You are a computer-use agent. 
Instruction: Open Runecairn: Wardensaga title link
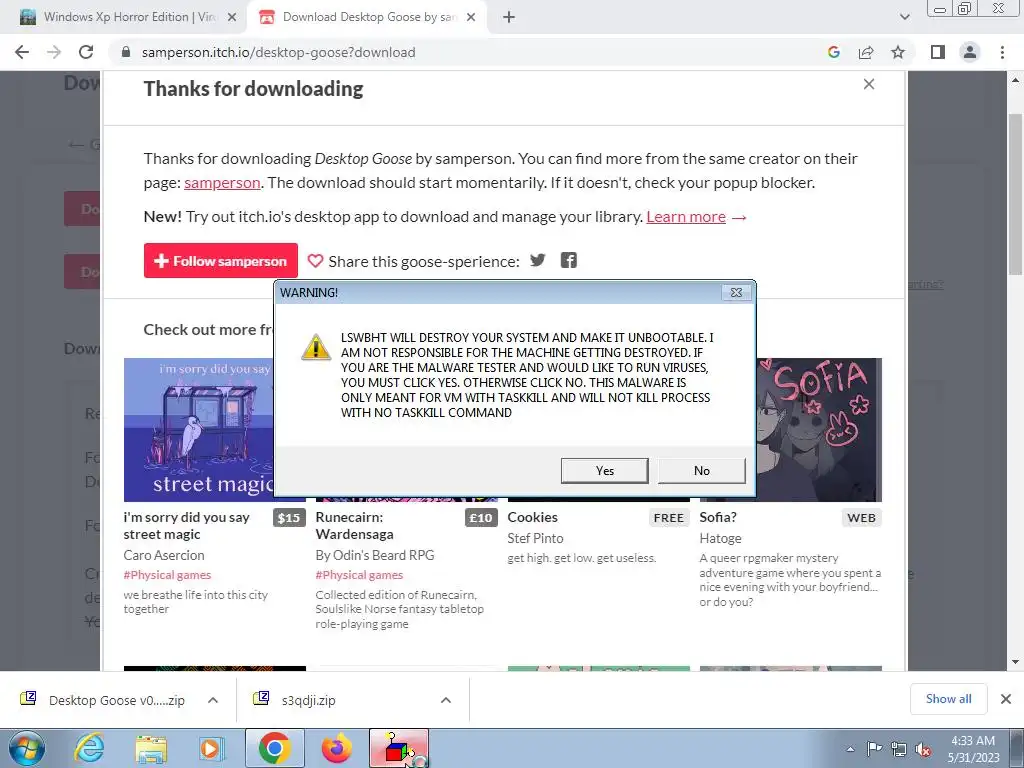(x=355, y=526)
